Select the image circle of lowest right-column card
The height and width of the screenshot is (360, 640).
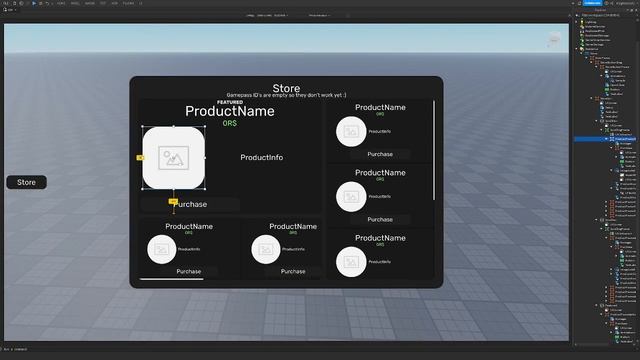pyautogui.click(x=351, y=262)
